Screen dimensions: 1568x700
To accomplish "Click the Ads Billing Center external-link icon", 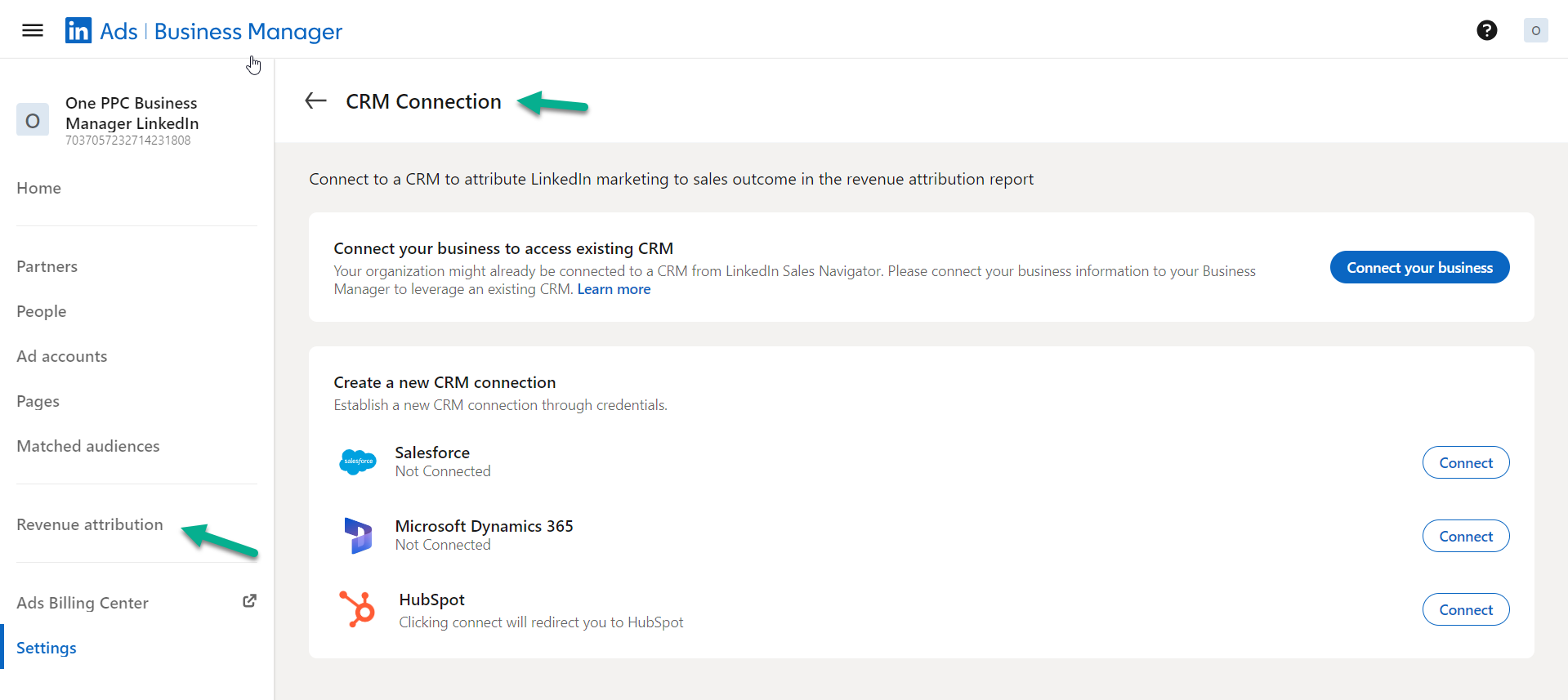I will tap(250, 601).
